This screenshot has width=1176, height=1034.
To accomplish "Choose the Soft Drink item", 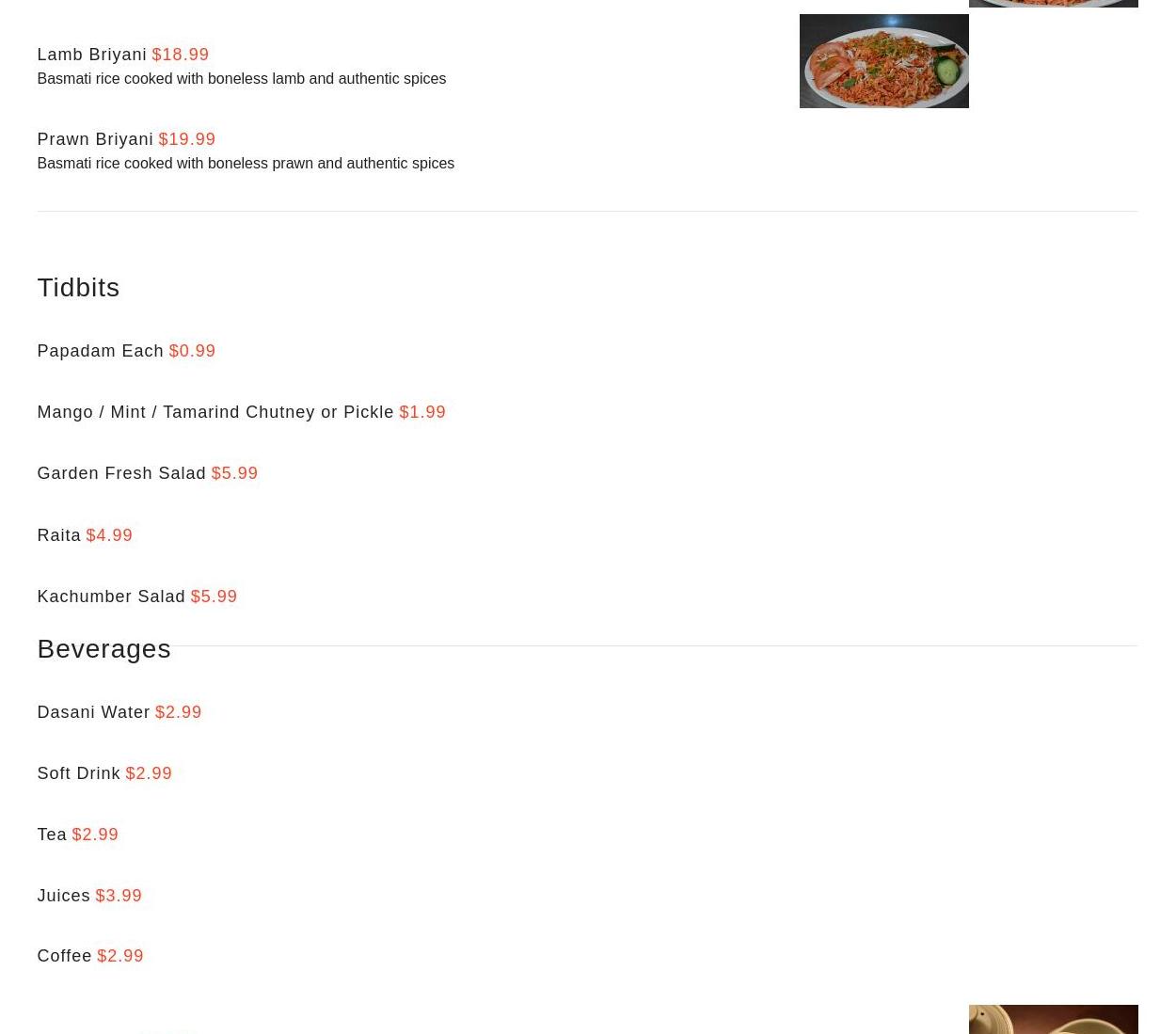I will 78,773.
